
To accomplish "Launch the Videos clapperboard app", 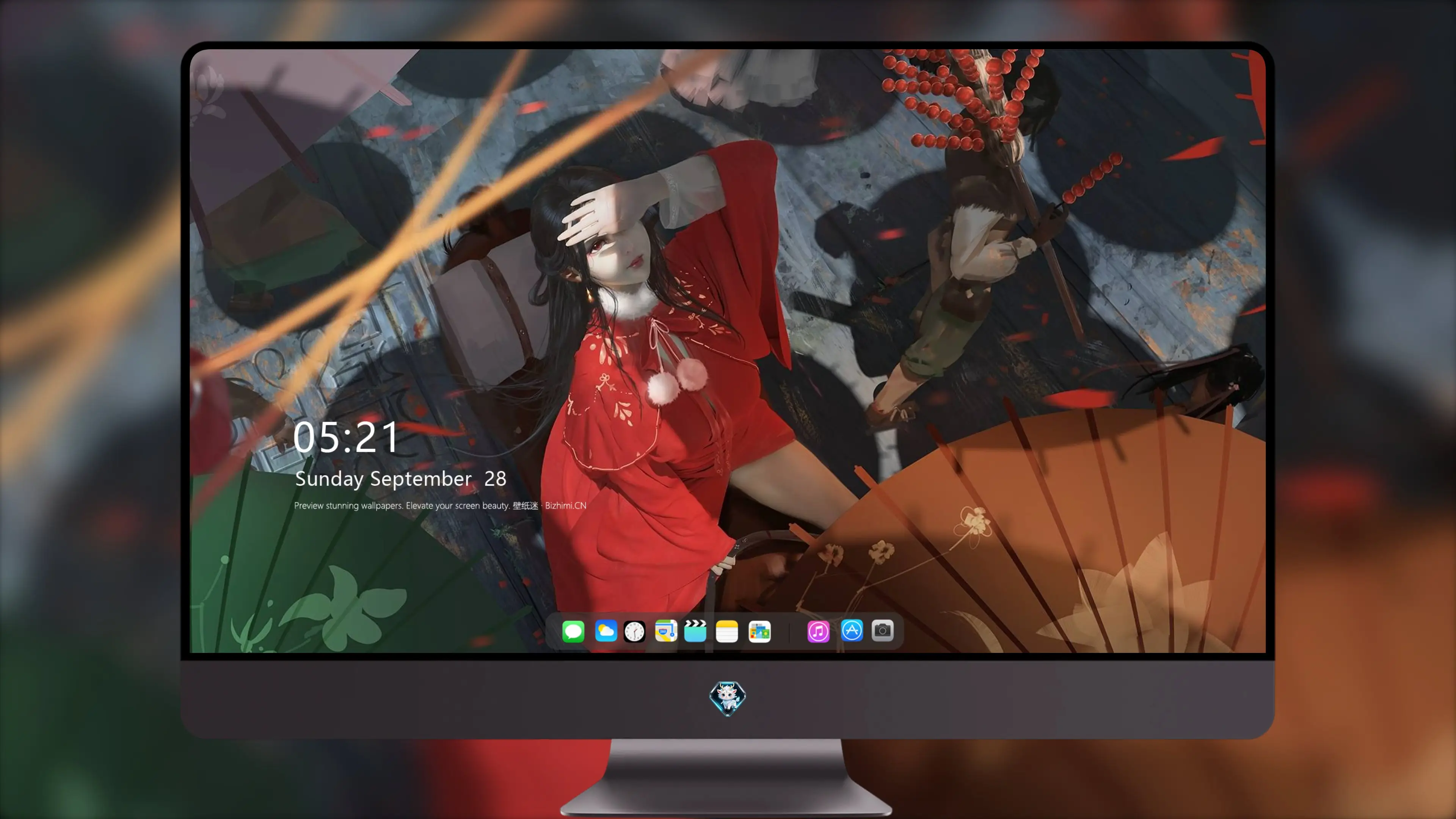I will pos(695,631).
